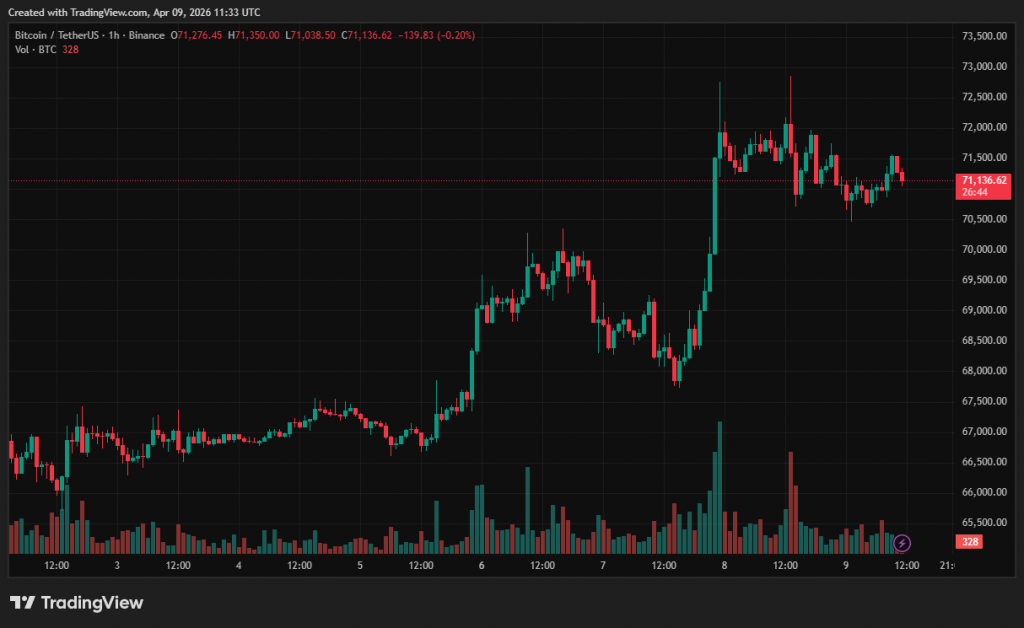
Task: Click the Vol · BTC indicator label
Action: [34, 50]
